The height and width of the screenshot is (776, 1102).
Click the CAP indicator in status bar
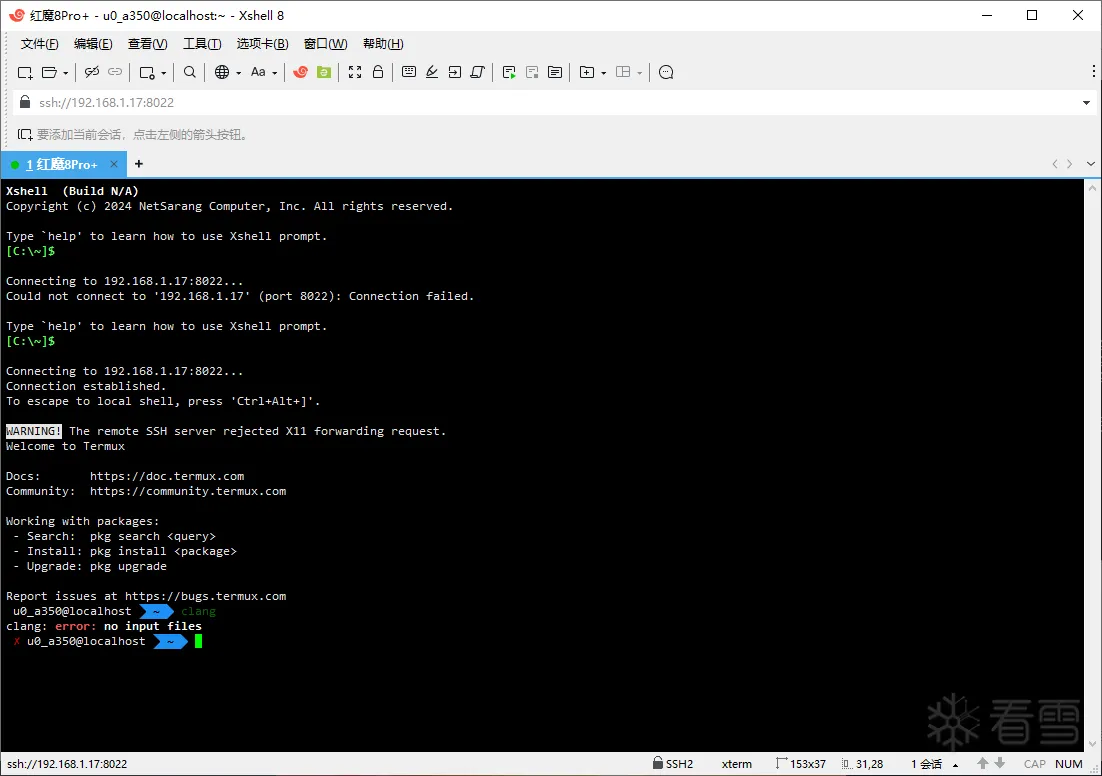[1035, 764]
